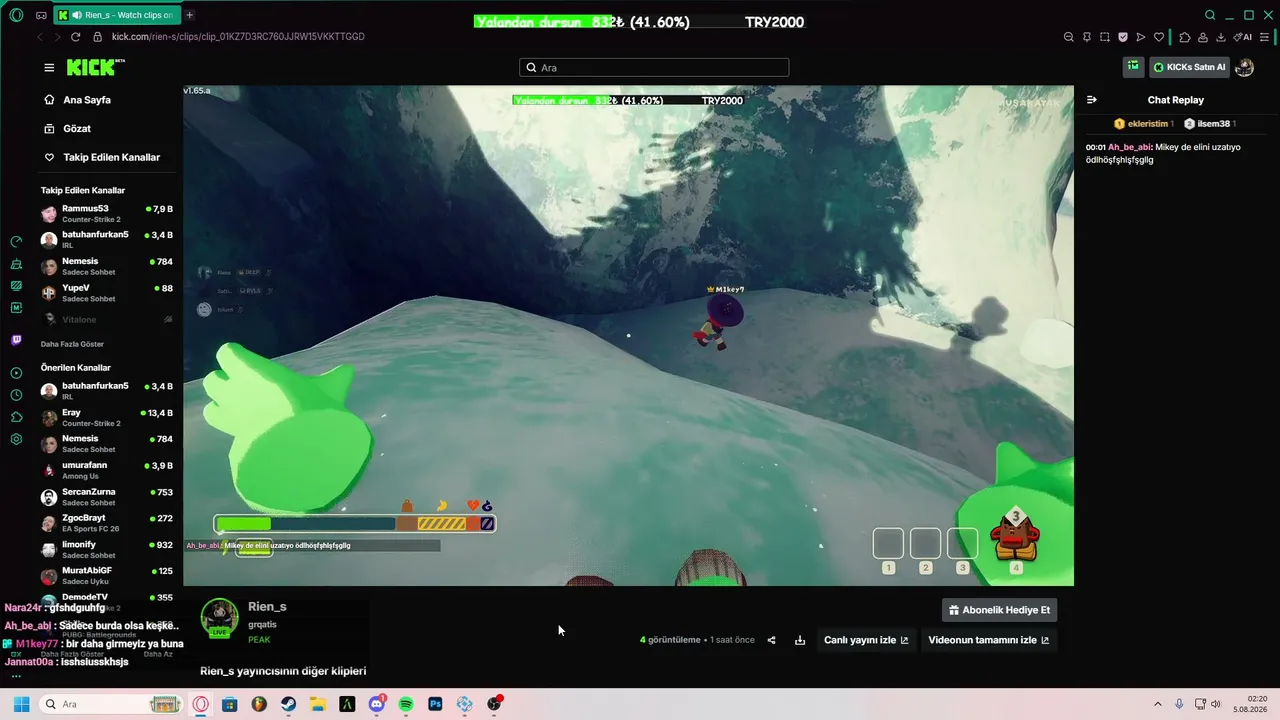Reload the current page
The height and width of the screenshot is (720, 1280).
coord(75,37)
